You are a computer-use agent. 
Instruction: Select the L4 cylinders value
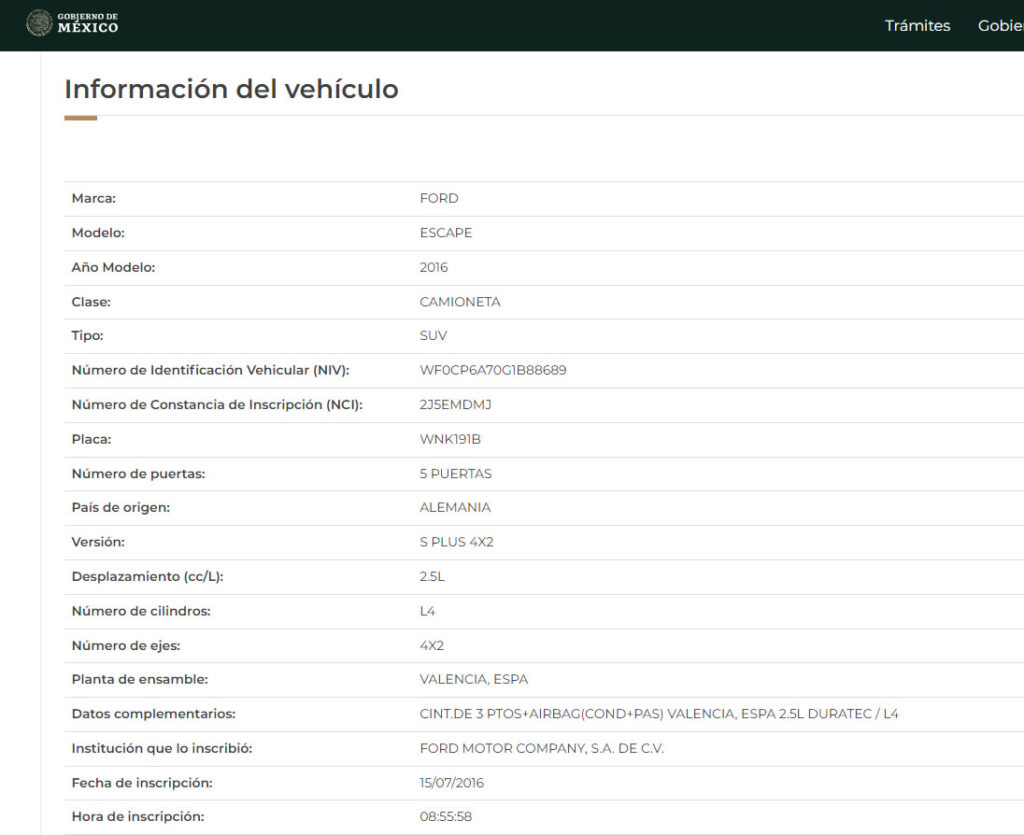427,611
